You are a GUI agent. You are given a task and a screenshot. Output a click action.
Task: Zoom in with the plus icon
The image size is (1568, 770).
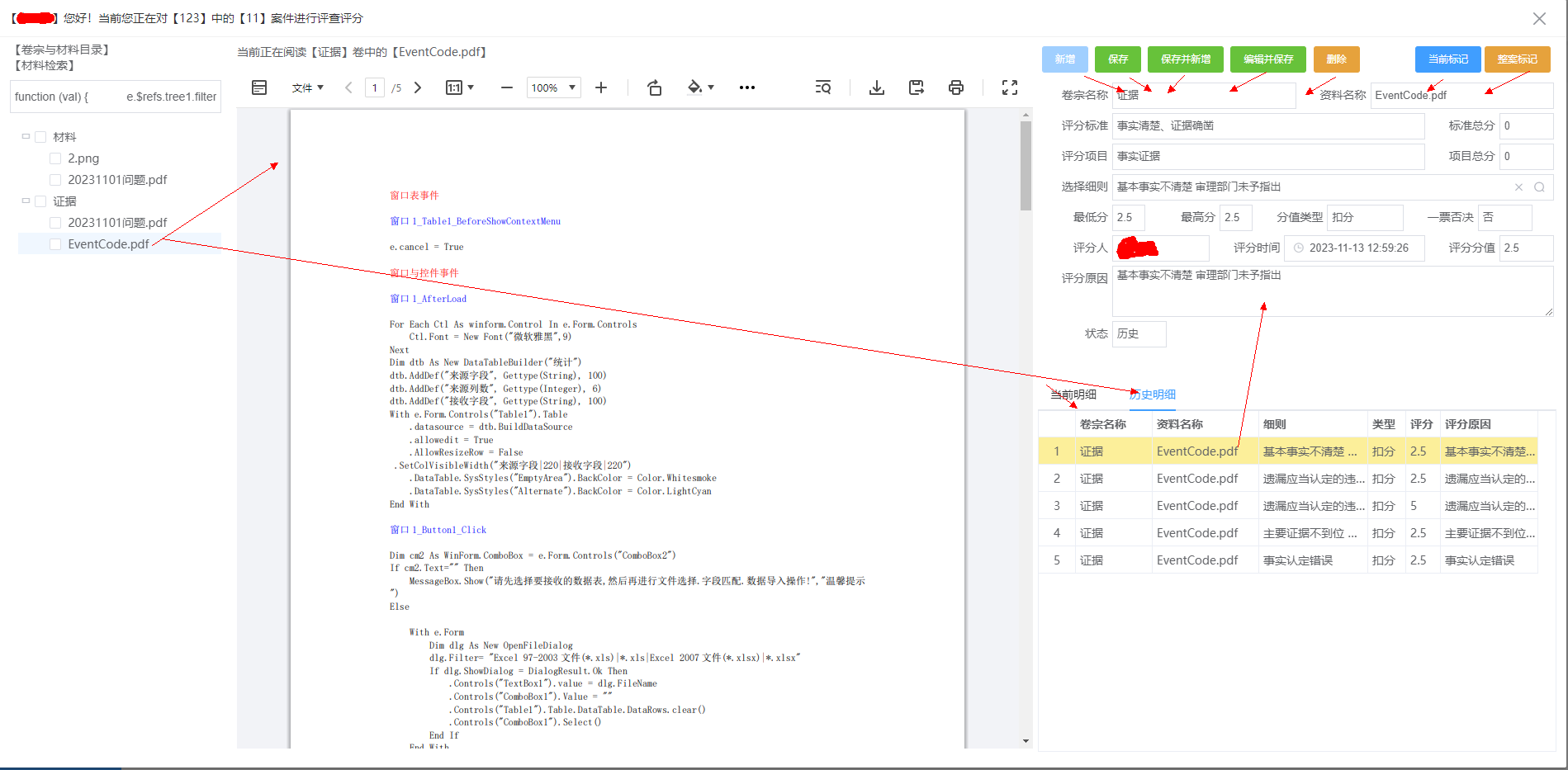tap(601, 87)
